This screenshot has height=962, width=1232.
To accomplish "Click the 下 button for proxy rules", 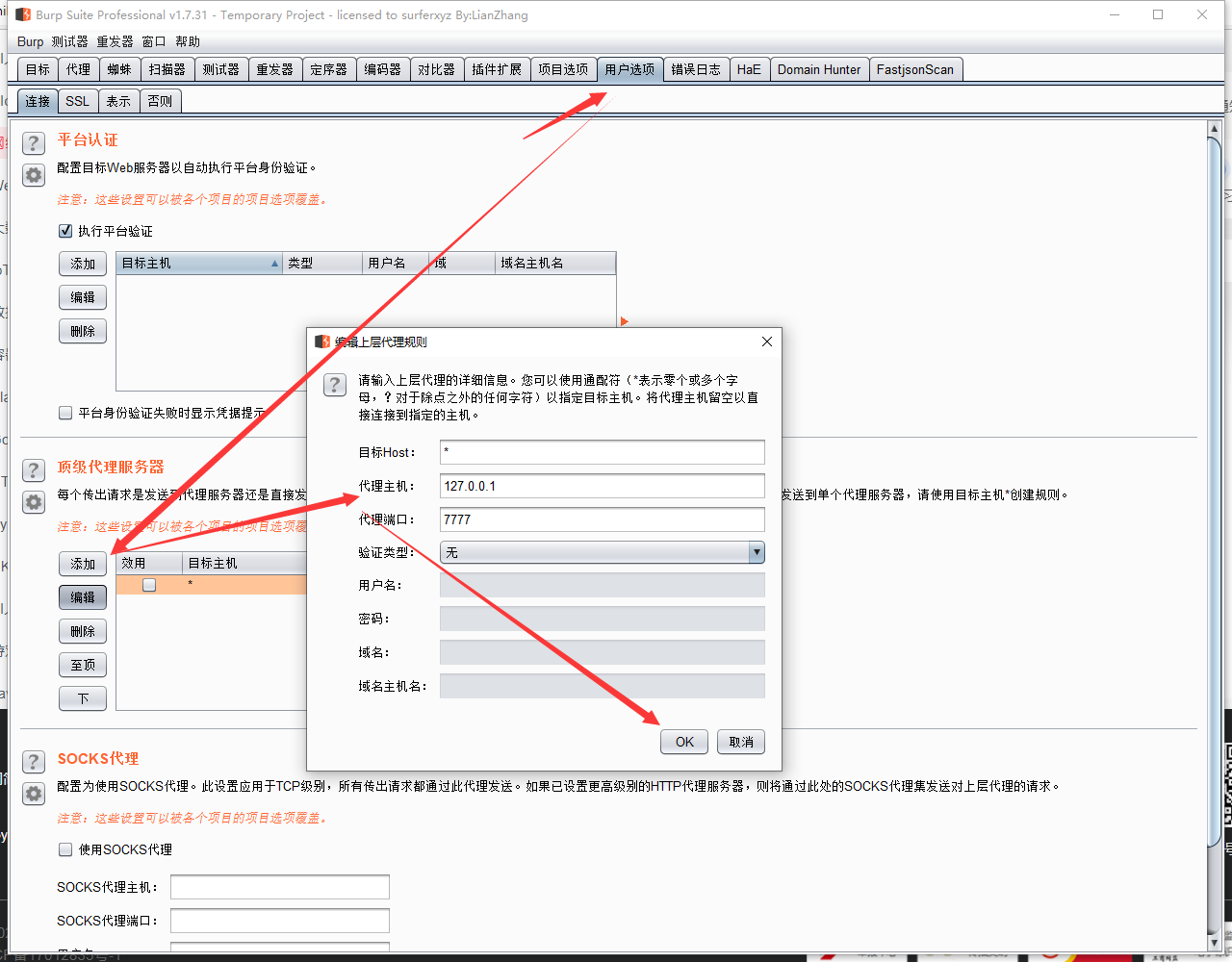I will (x=83, y=698).
